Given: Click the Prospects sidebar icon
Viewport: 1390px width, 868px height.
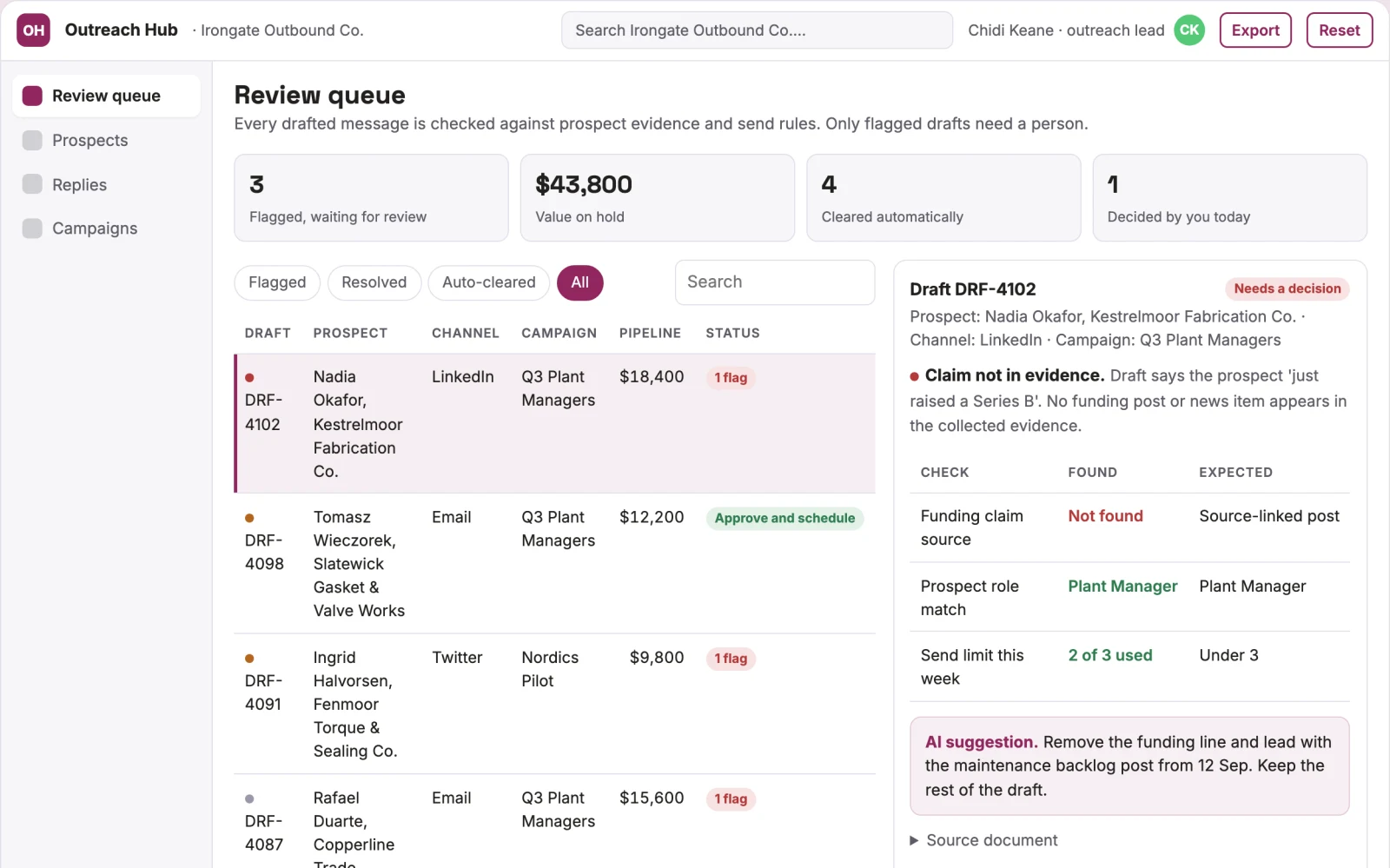Looking at the screenshot, I should point(32,140).
